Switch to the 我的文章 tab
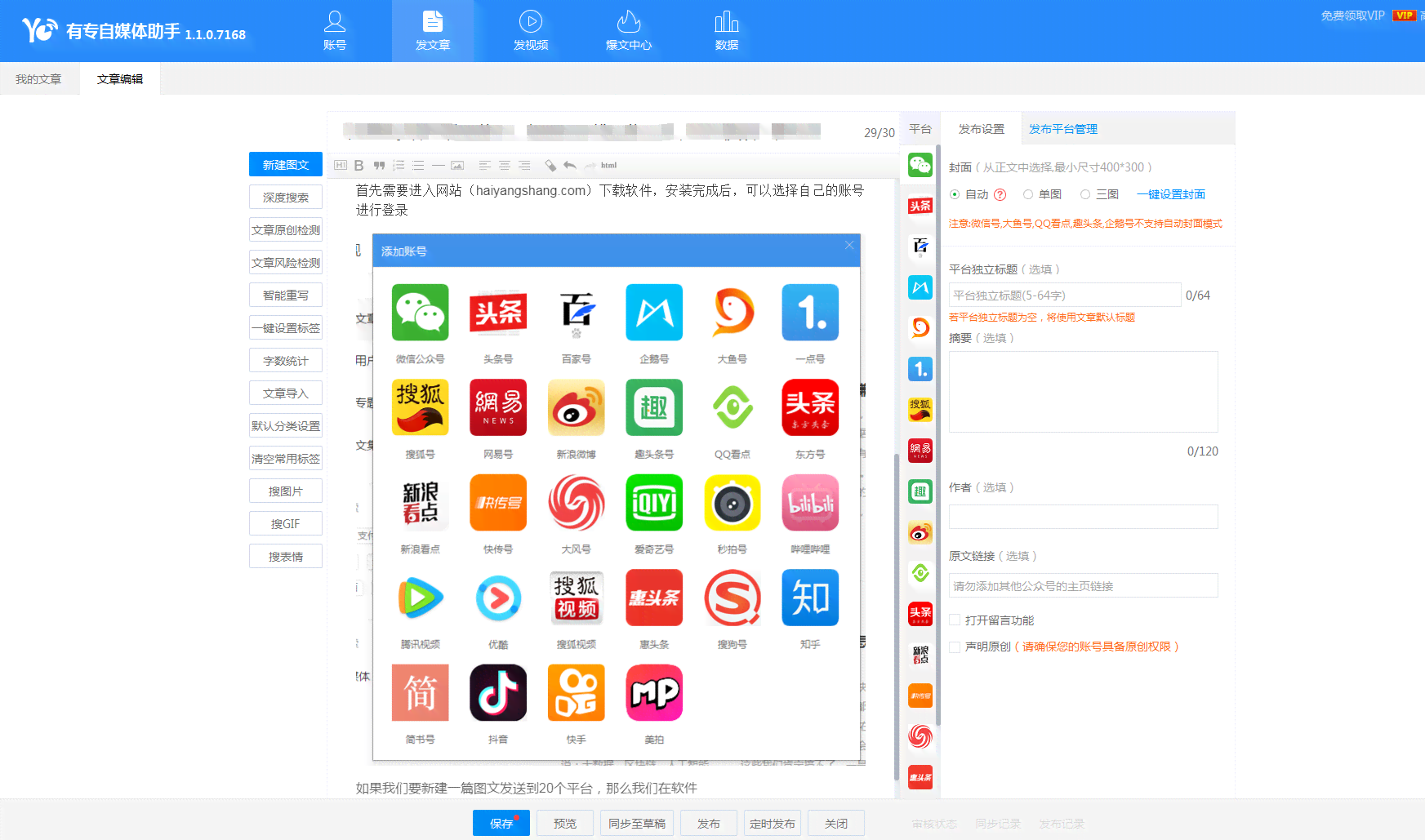The width and height of the screenshot is (1425, 840). point(38,79)
